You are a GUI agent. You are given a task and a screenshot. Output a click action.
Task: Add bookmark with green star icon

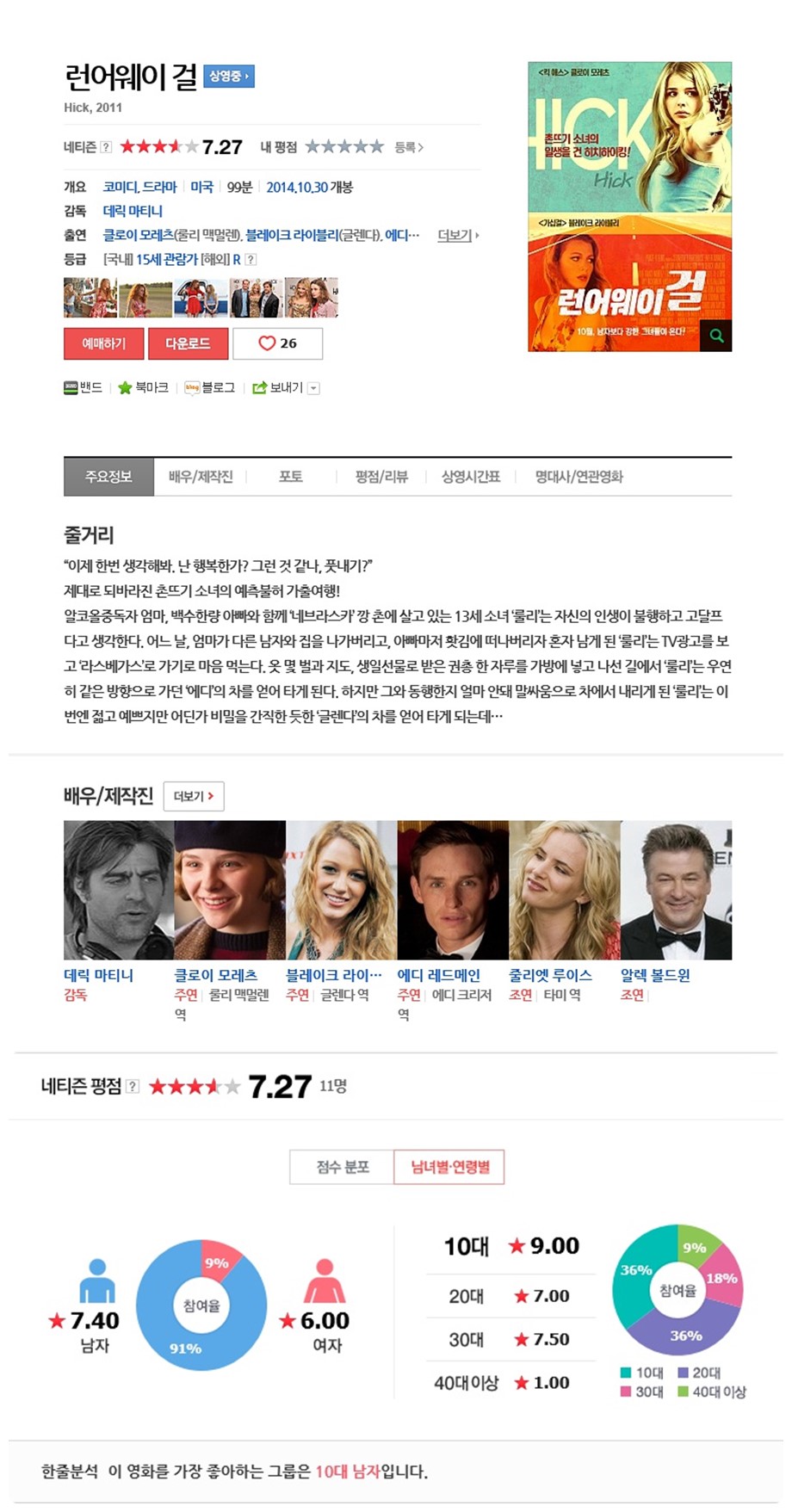[125, 388]
